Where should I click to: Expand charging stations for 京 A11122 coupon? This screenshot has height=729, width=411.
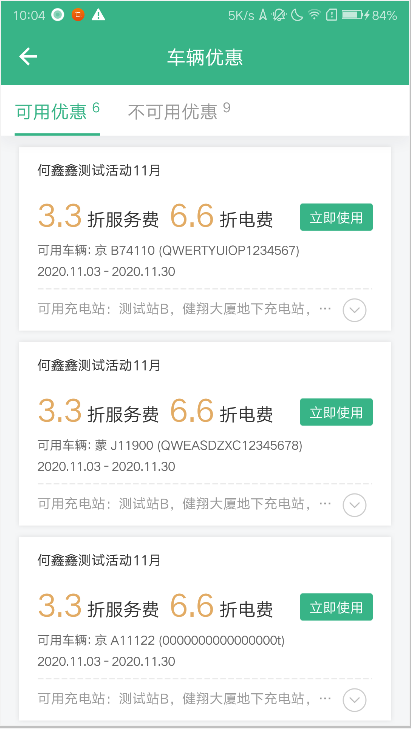coord(355,700)
